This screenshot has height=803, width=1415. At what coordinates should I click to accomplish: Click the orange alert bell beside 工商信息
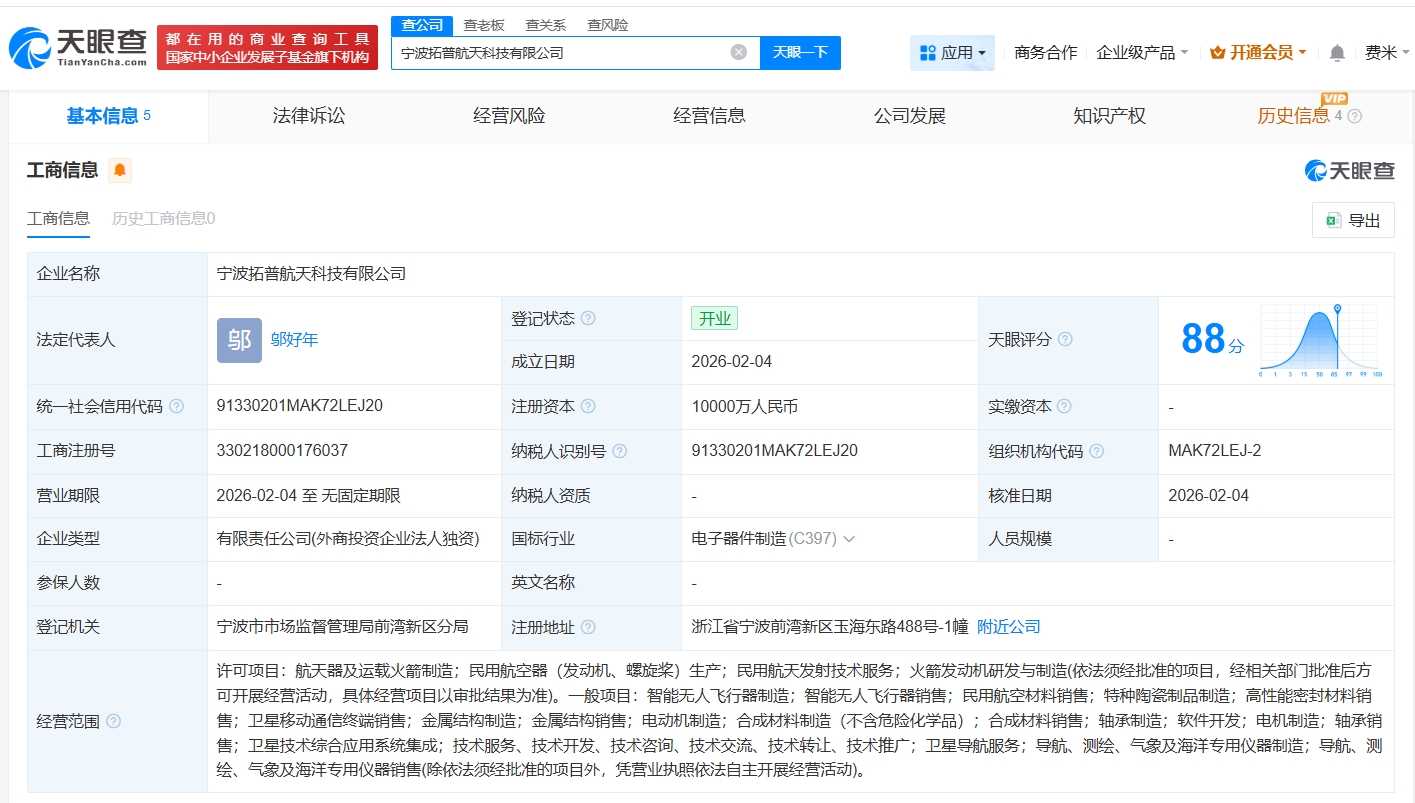(120, 170)
